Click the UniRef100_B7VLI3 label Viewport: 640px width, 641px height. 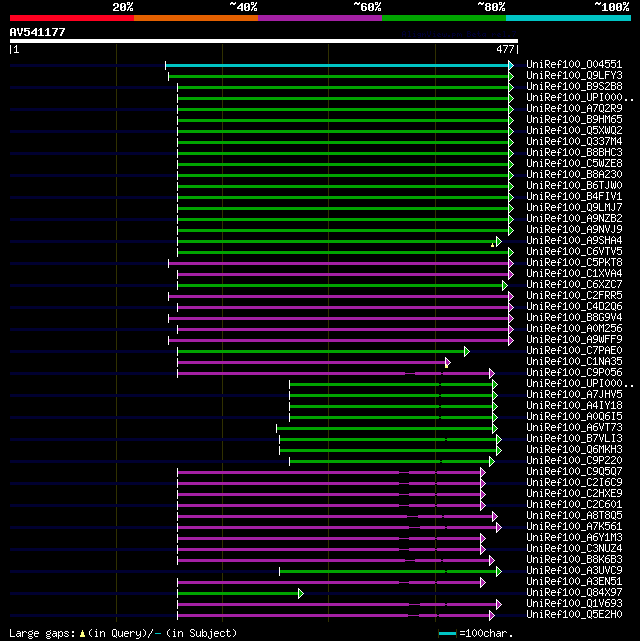pyautogui.click(x=574, y=439)
